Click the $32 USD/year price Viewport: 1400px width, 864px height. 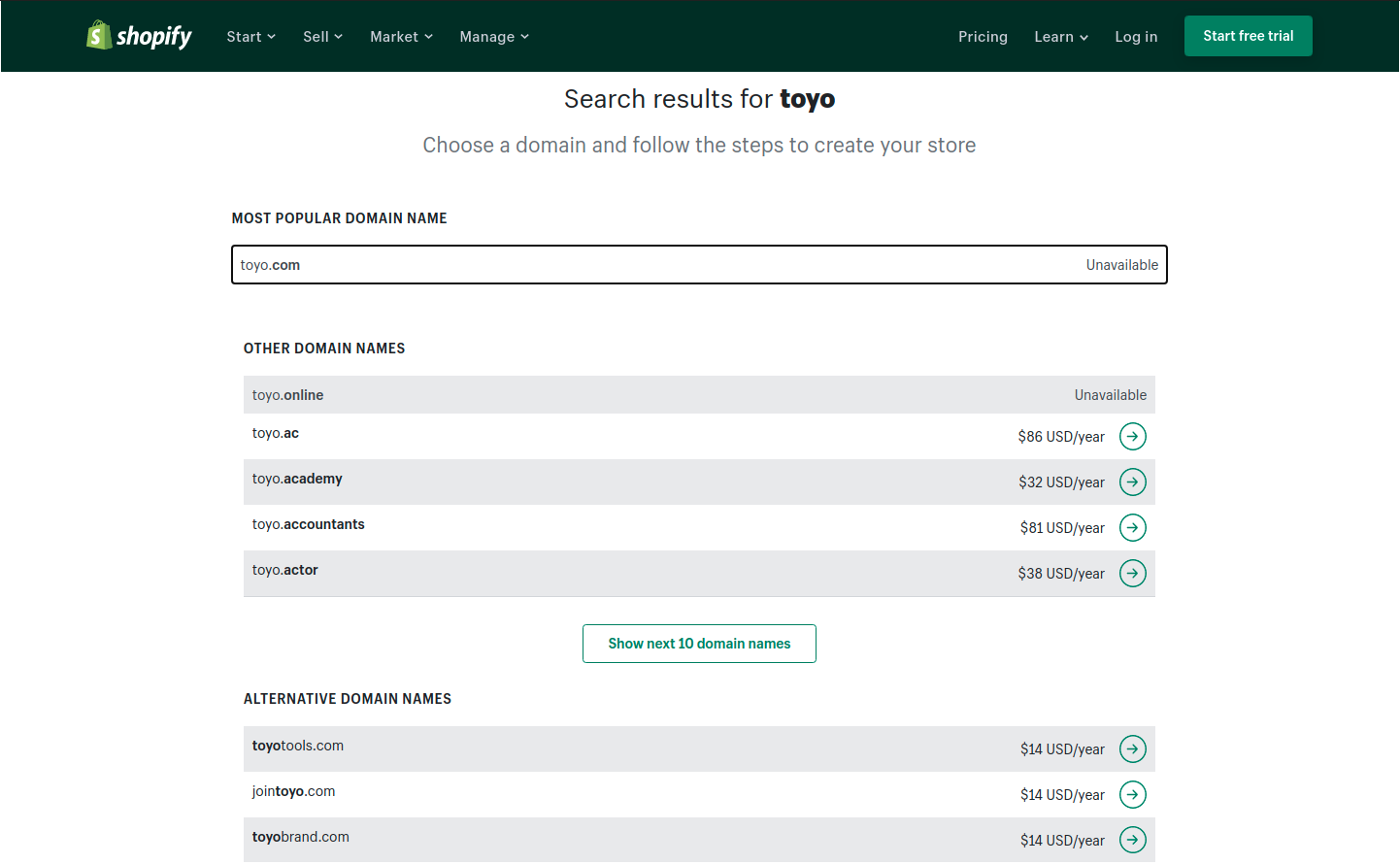pos(1061,482)
